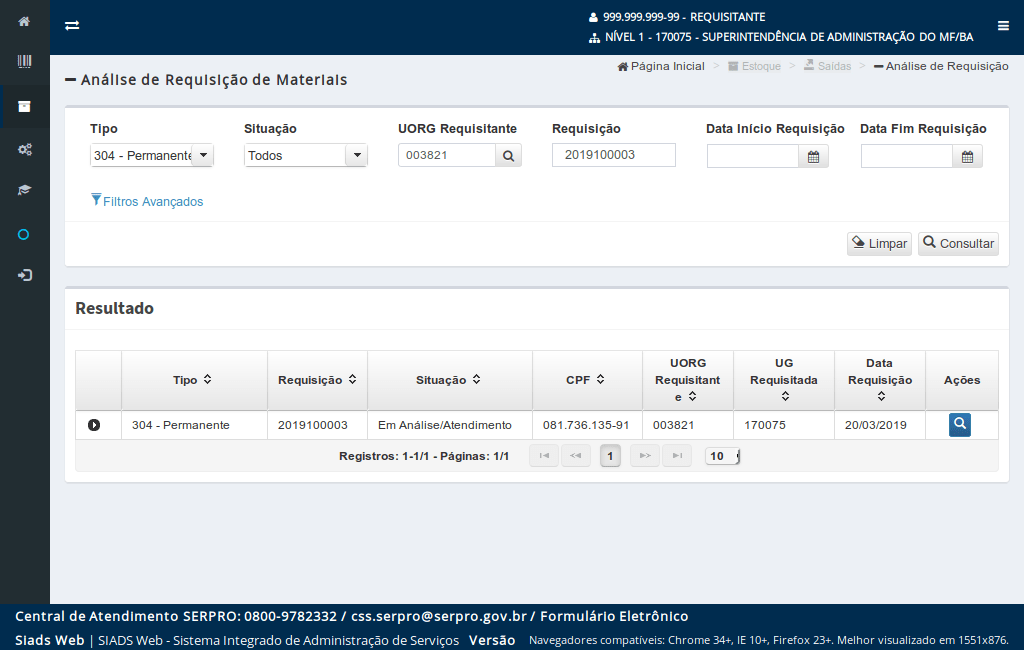1024x650 pixels.
Task: Select the archive box sidebar icon
Action: pyautogui.click(x=24, y=106)
